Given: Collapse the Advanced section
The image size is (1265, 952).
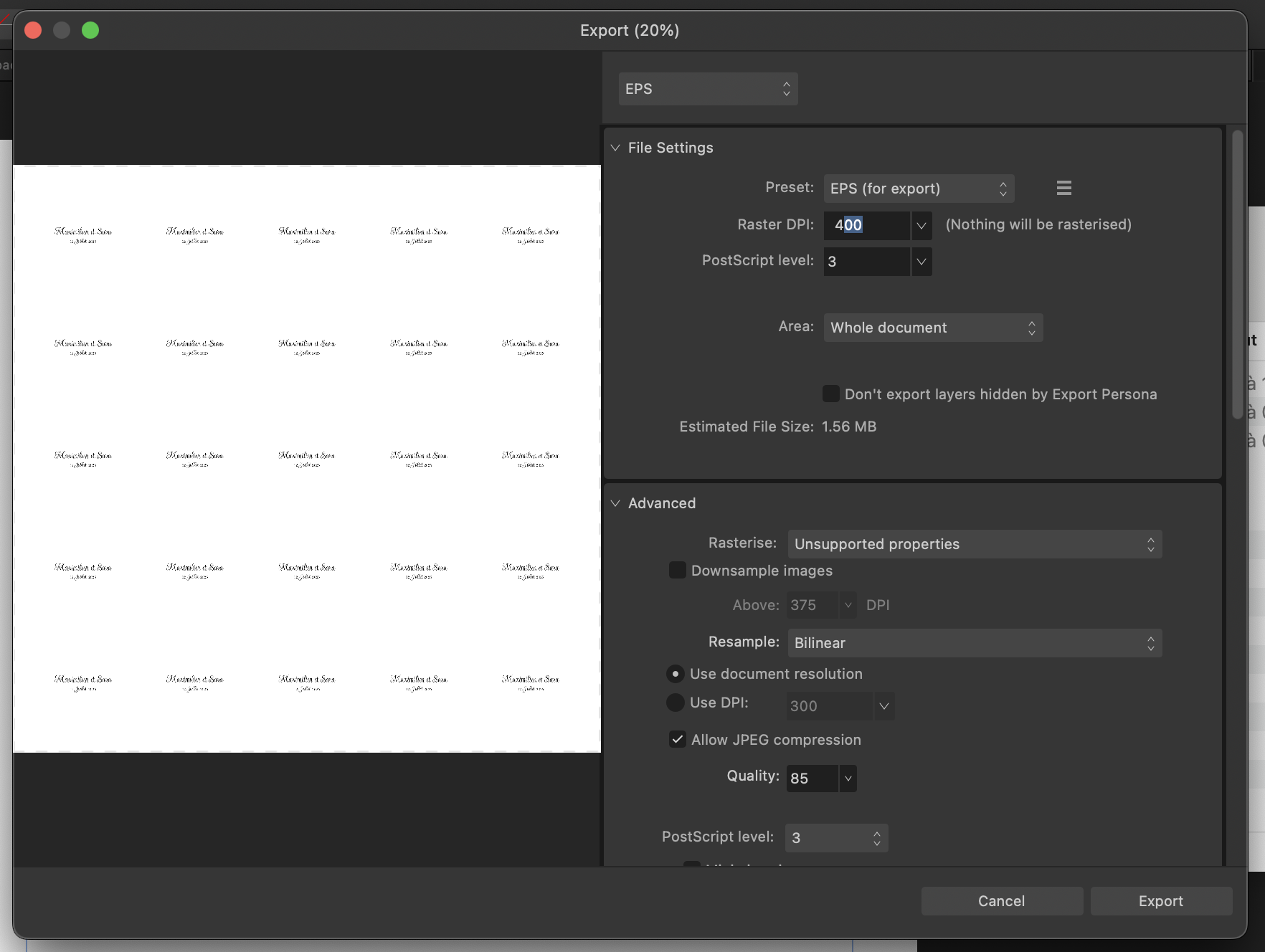Looking at the screenshot, I should [x=615, y=503].
